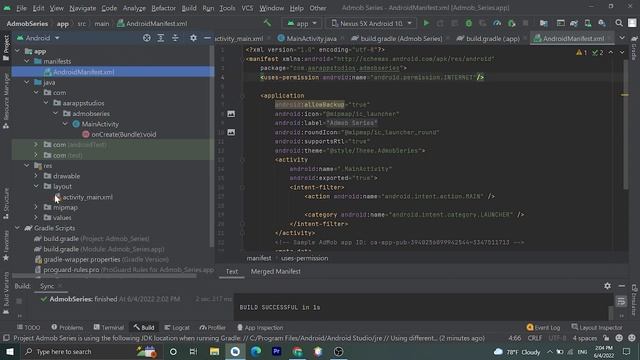The image size is (640, 360).
Task: Run the app with green play button
Action: point(426,23)
